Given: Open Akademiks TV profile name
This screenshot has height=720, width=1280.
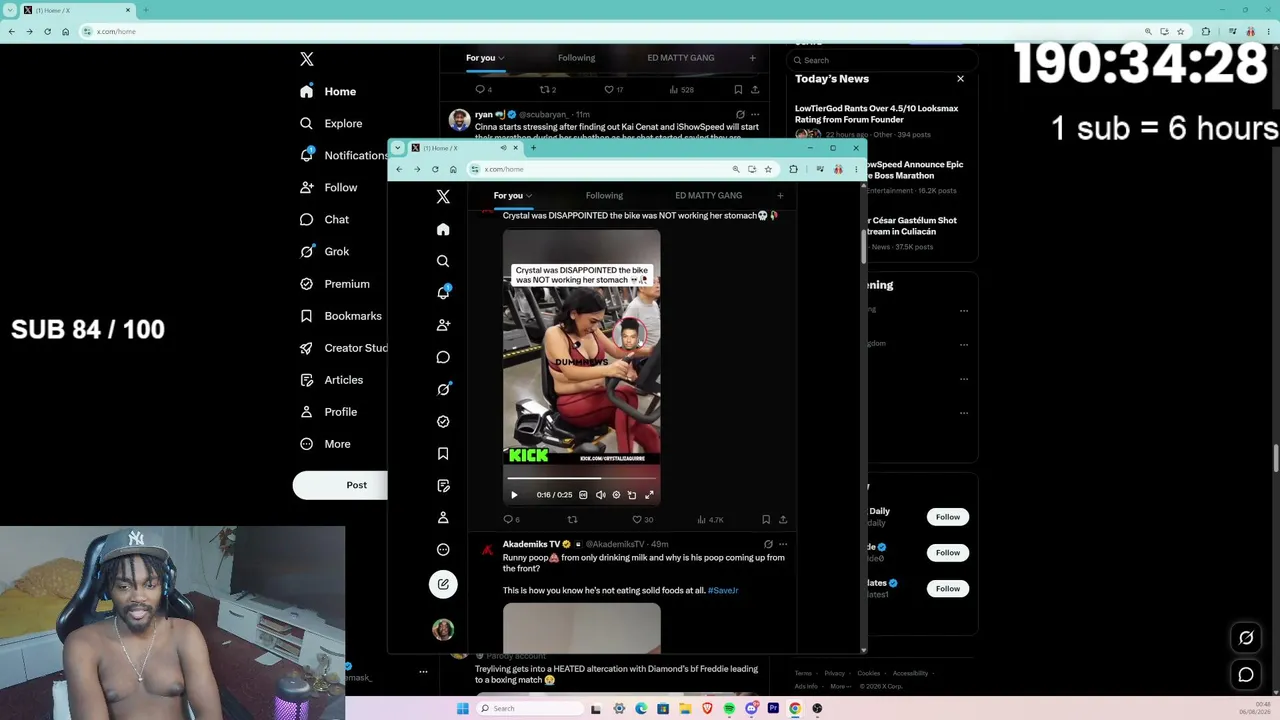Looking at the screenshot, I should coord(531,545).
